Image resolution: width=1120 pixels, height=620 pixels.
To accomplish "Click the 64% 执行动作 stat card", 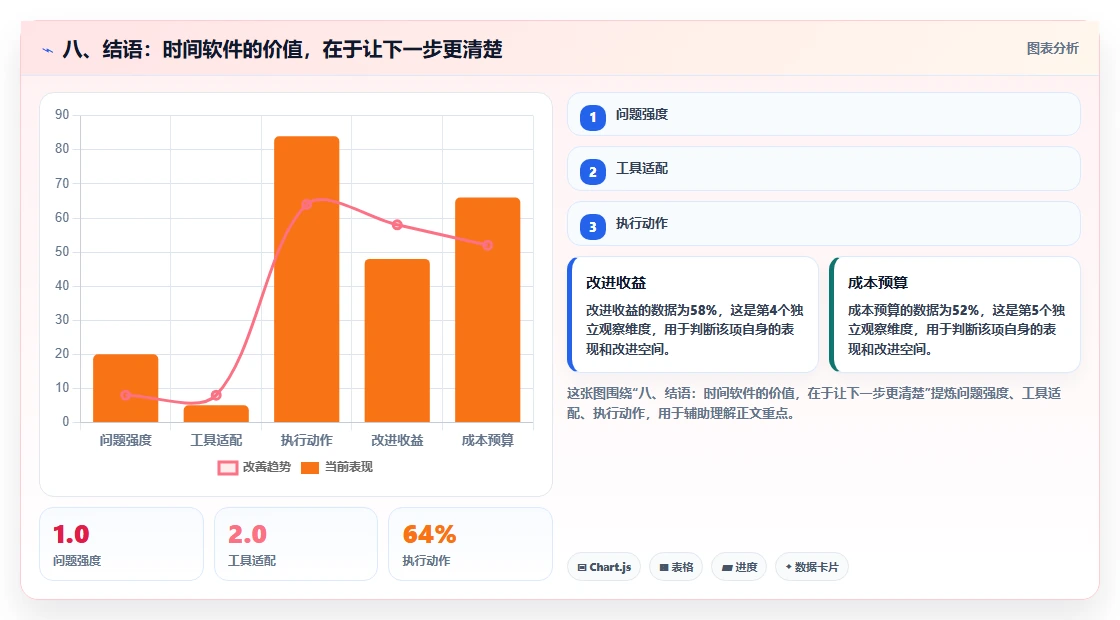I will click(x=470, y=544).
